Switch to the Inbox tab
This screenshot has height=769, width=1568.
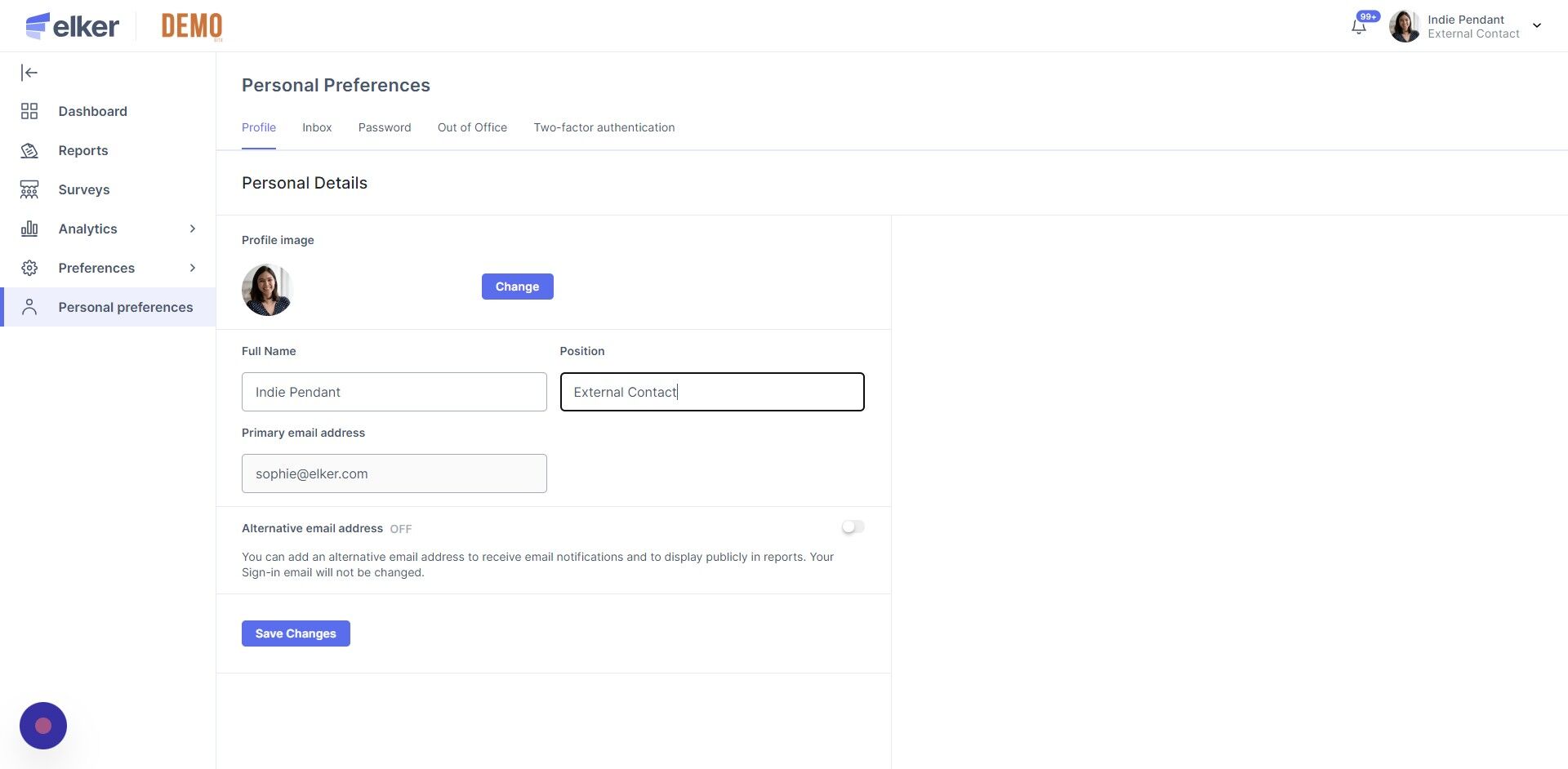pyautogui.click(x=317, y=127)
